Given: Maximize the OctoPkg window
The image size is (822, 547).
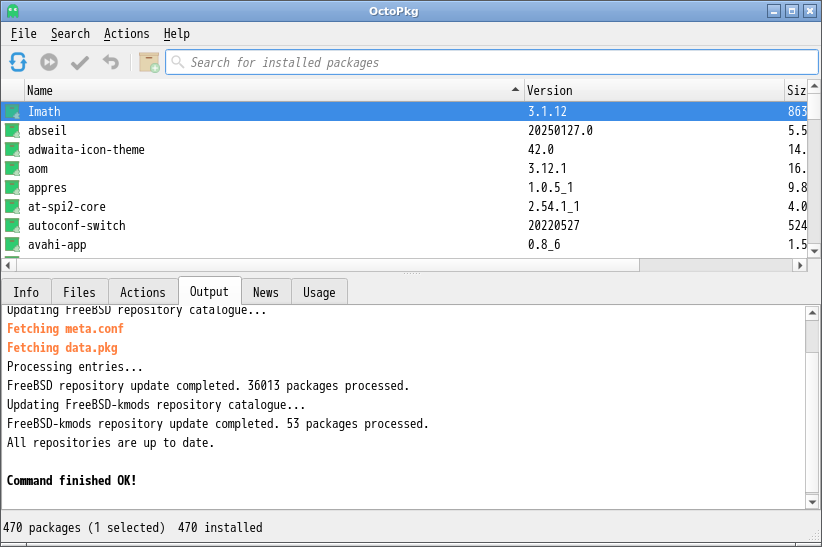Looking at the screenshot, I should (792, 11).
